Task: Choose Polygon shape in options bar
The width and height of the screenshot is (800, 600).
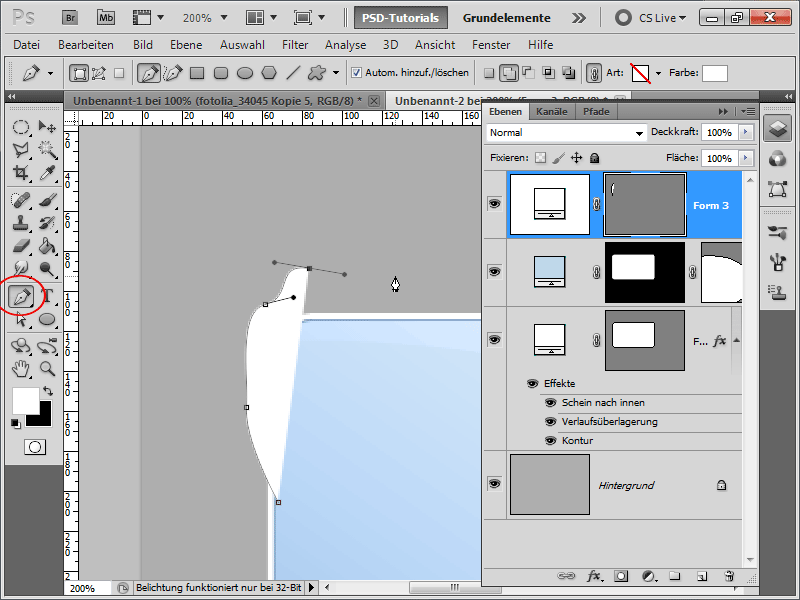Action: [x=269, y=73]
